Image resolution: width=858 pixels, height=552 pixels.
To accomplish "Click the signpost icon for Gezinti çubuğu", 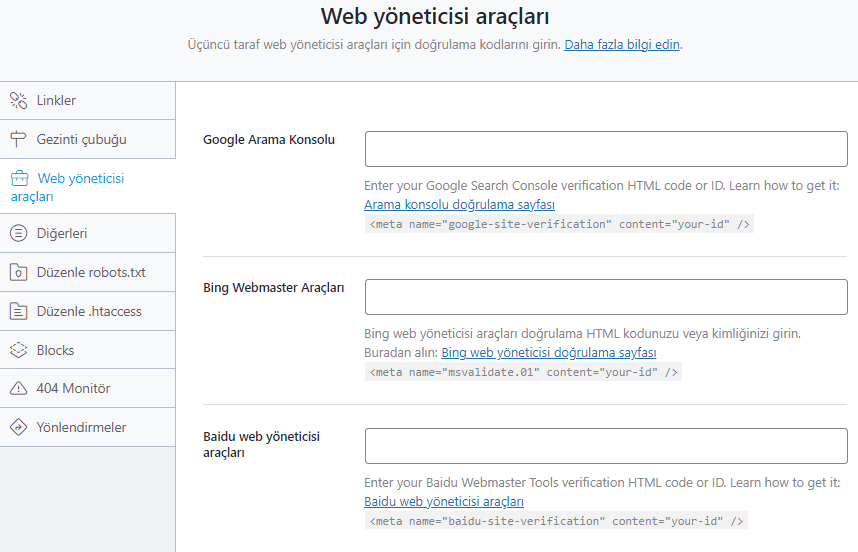I will [18, 139].
